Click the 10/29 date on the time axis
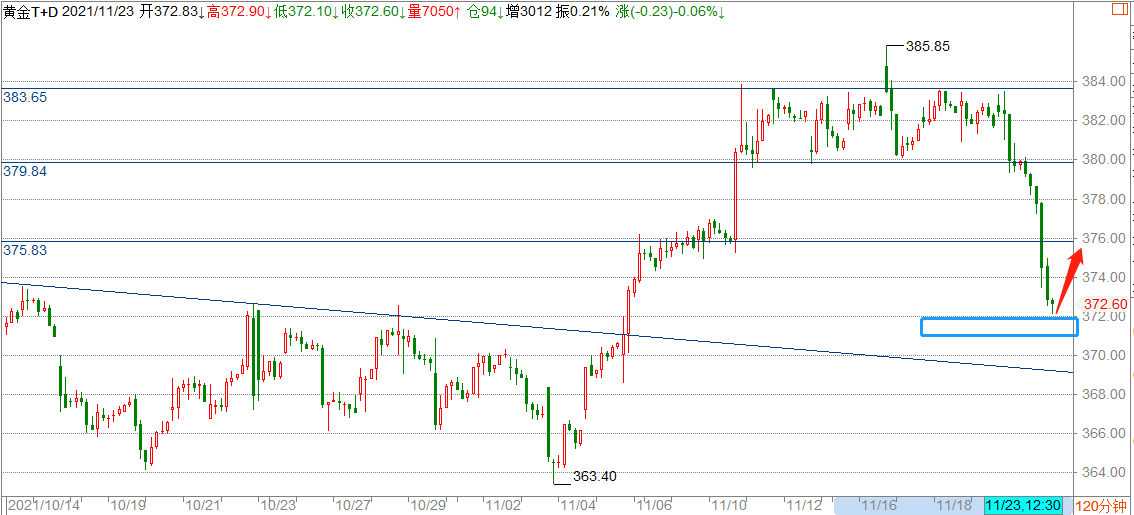 (430, 506)
